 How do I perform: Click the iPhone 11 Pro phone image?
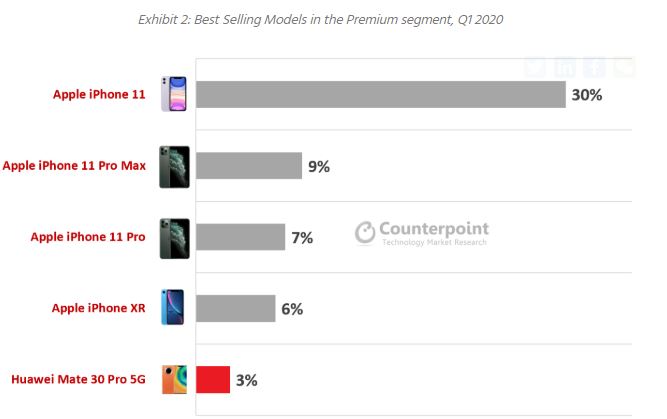174,238
